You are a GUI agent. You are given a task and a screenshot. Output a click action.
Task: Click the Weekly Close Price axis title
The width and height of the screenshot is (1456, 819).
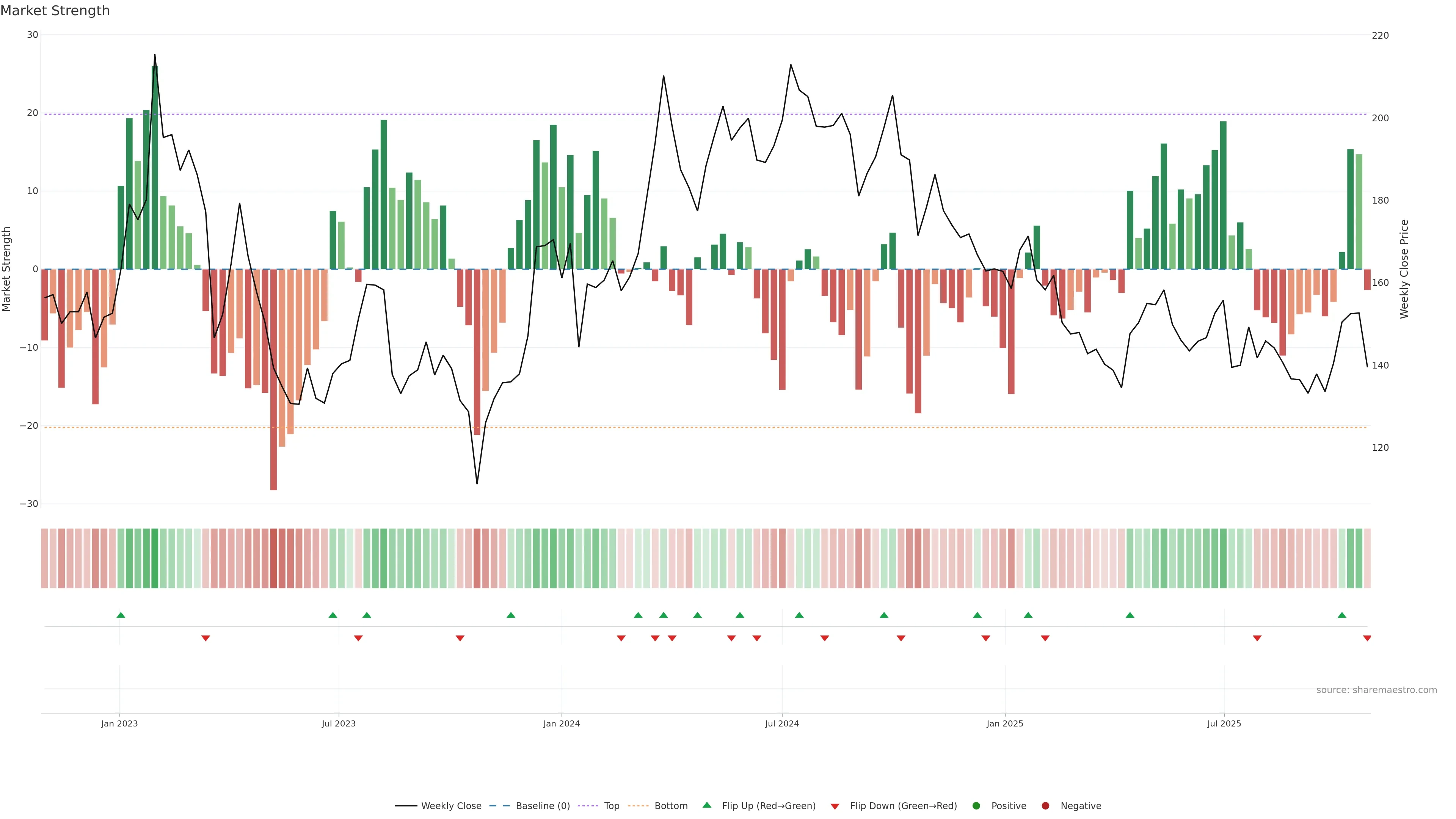(1404, 269)
